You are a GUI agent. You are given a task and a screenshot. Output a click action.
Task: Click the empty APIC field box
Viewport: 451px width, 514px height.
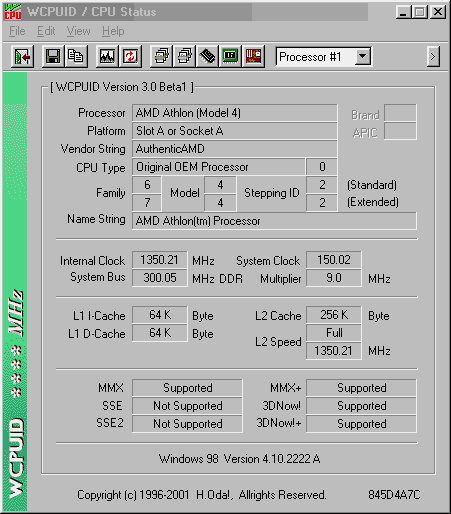click(x=400, y=131)
